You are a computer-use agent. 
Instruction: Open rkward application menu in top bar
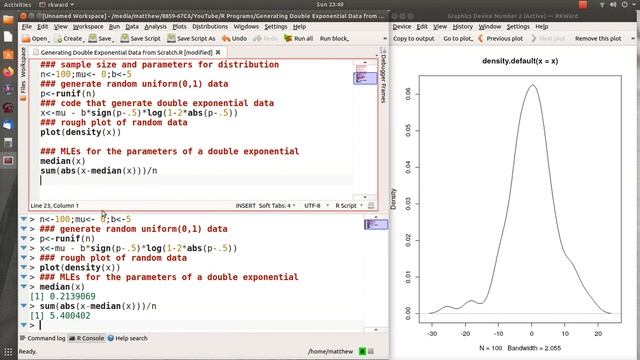click(57, 4)
